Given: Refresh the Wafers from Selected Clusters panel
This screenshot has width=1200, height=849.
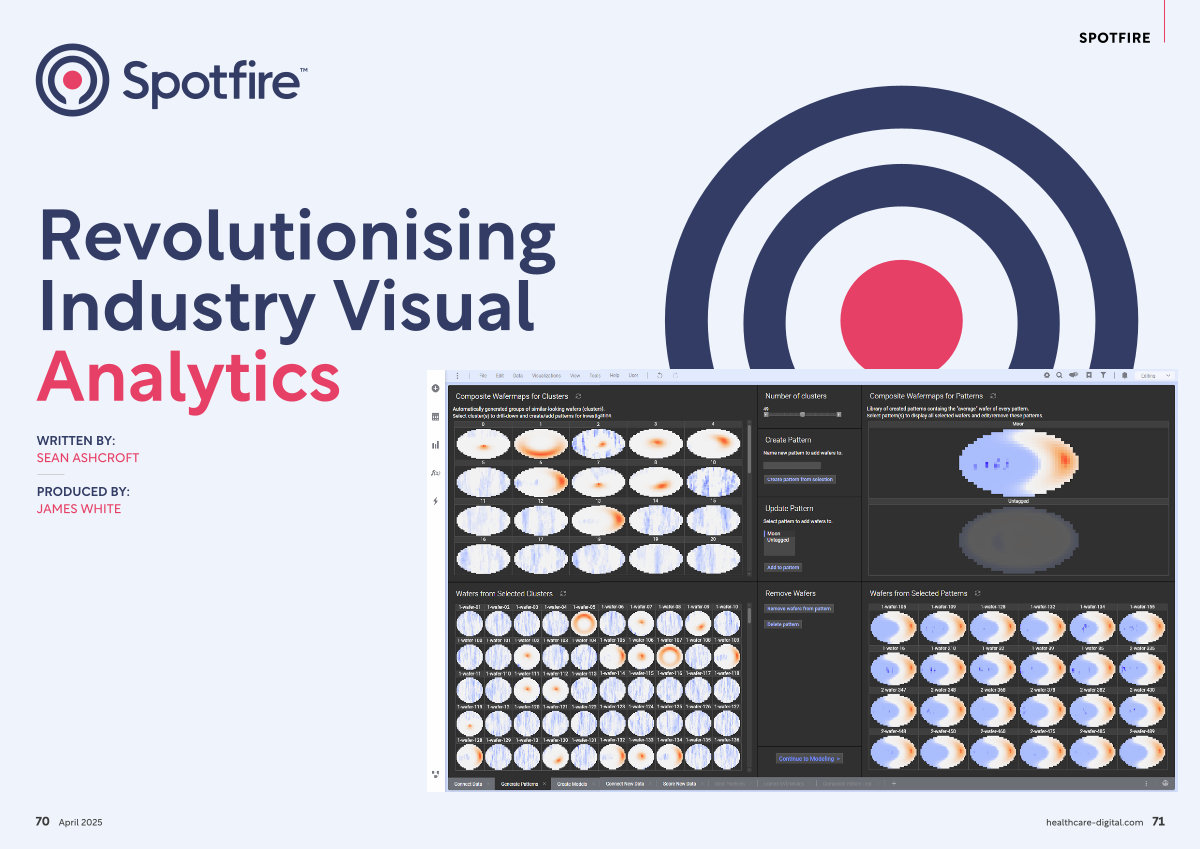Looking at the screenshot, I should pos(563,594).
